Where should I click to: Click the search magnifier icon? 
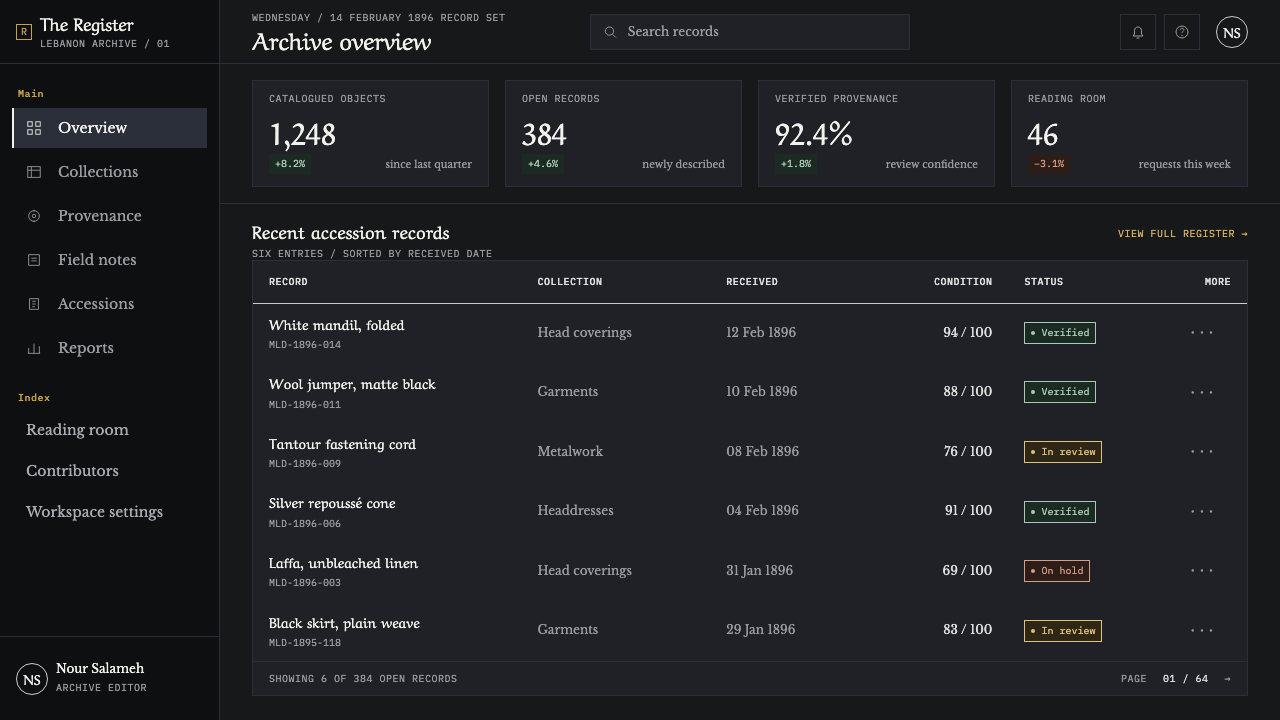click(x=610, y=32)
